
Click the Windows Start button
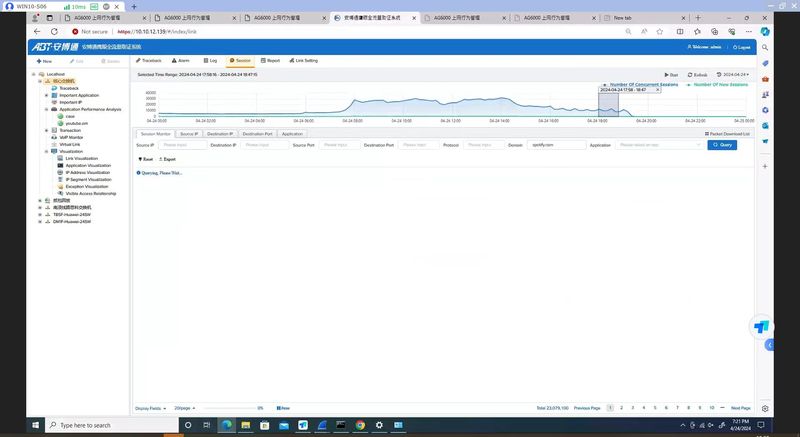click(x=36, y=425)
